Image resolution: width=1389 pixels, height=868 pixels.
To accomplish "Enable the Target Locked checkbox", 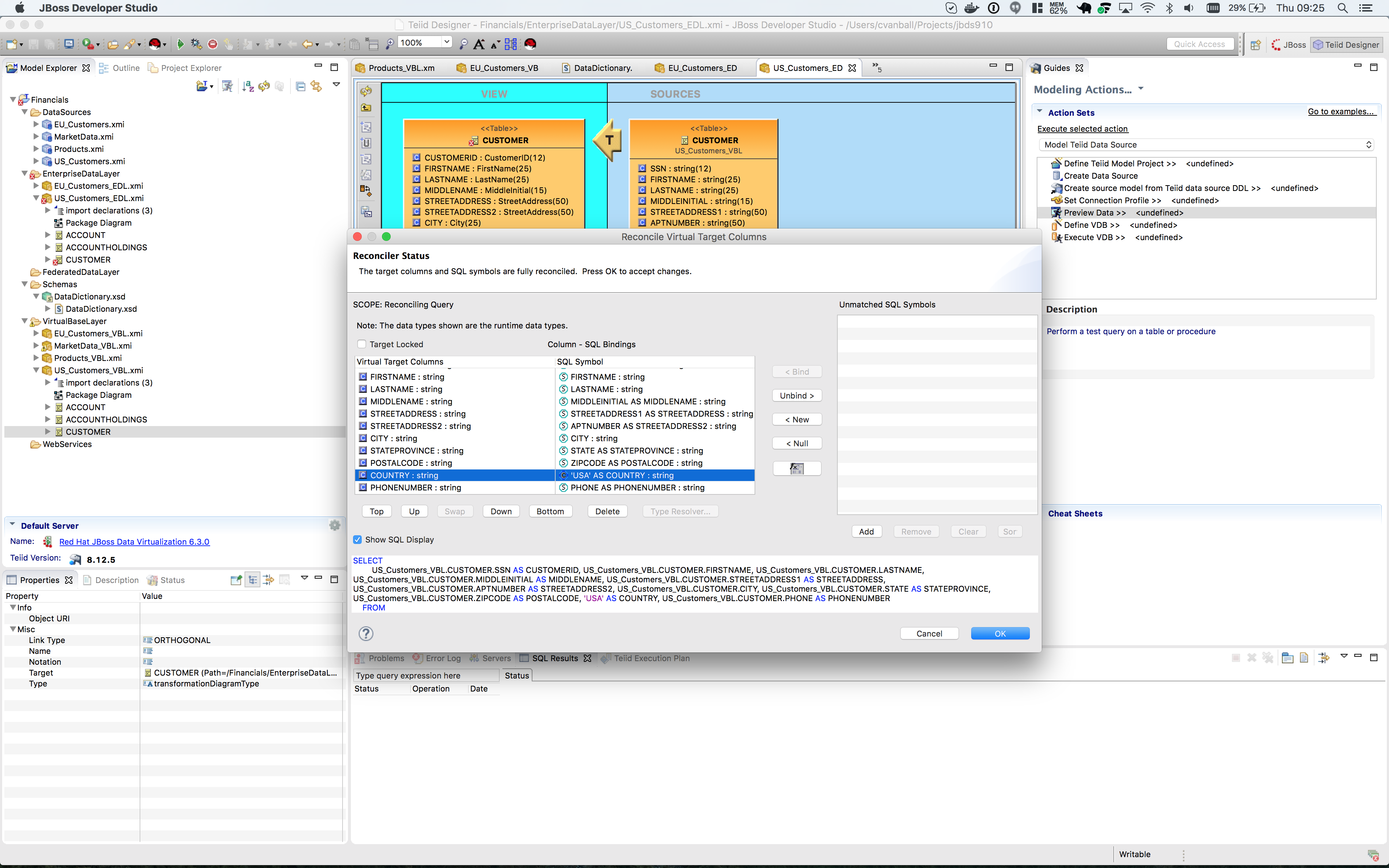I will tap(362, 344).
